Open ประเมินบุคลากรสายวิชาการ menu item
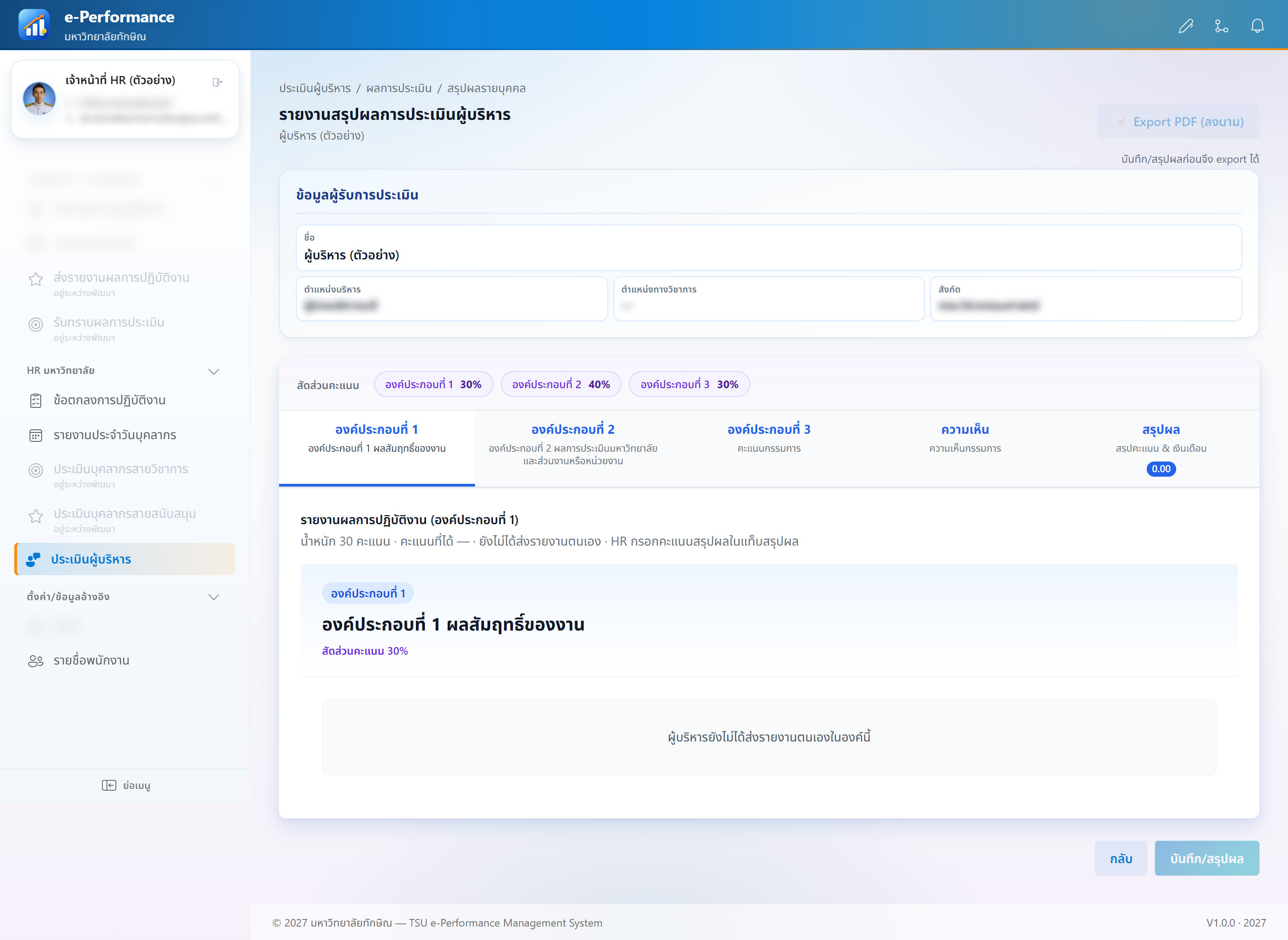 pos(125,475)
